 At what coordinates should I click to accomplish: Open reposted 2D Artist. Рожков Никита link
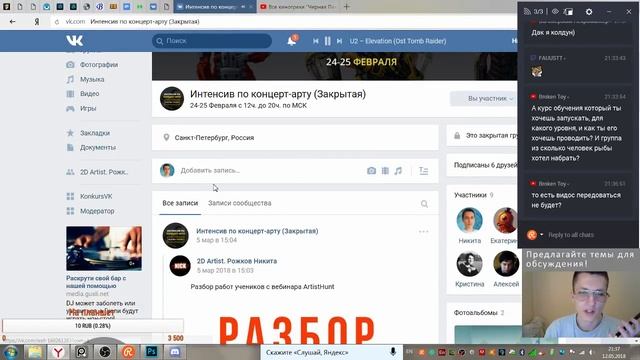[237, 261]
